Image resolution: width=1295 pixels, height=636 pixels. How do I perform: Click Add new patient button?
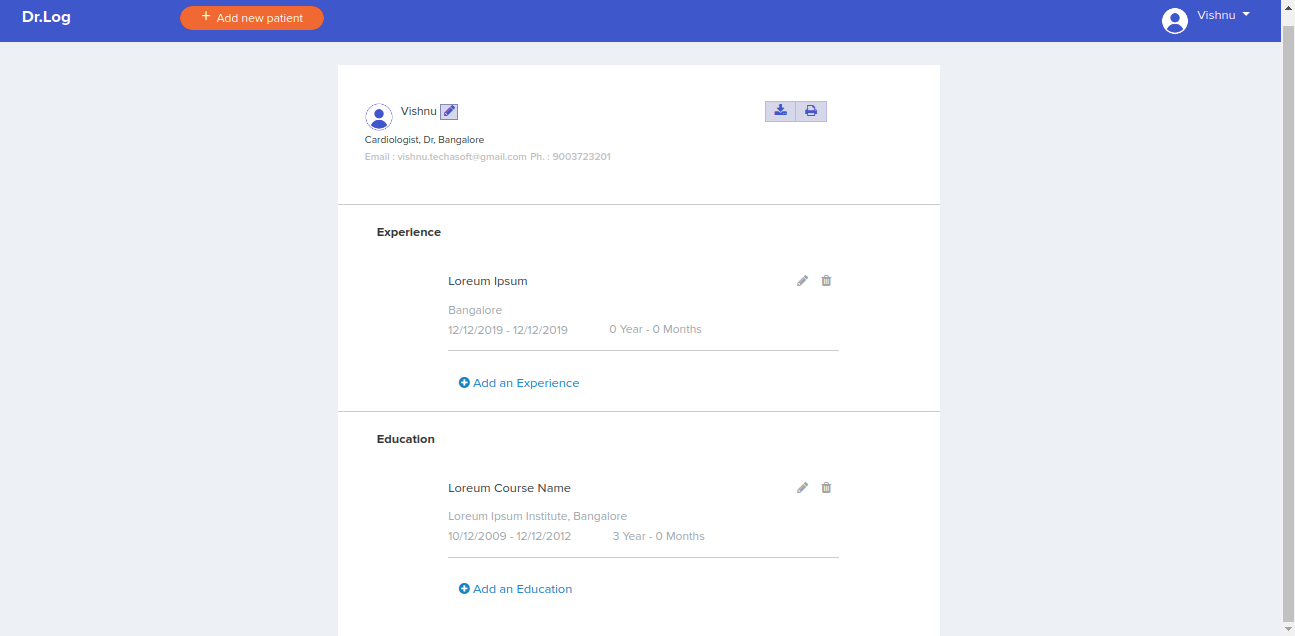(252, 18)
